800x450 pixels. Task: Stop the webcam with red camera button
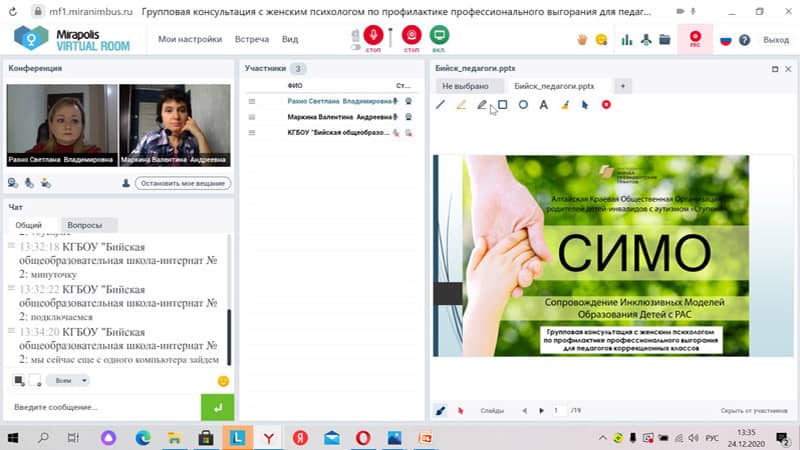(x=412, y=35)
